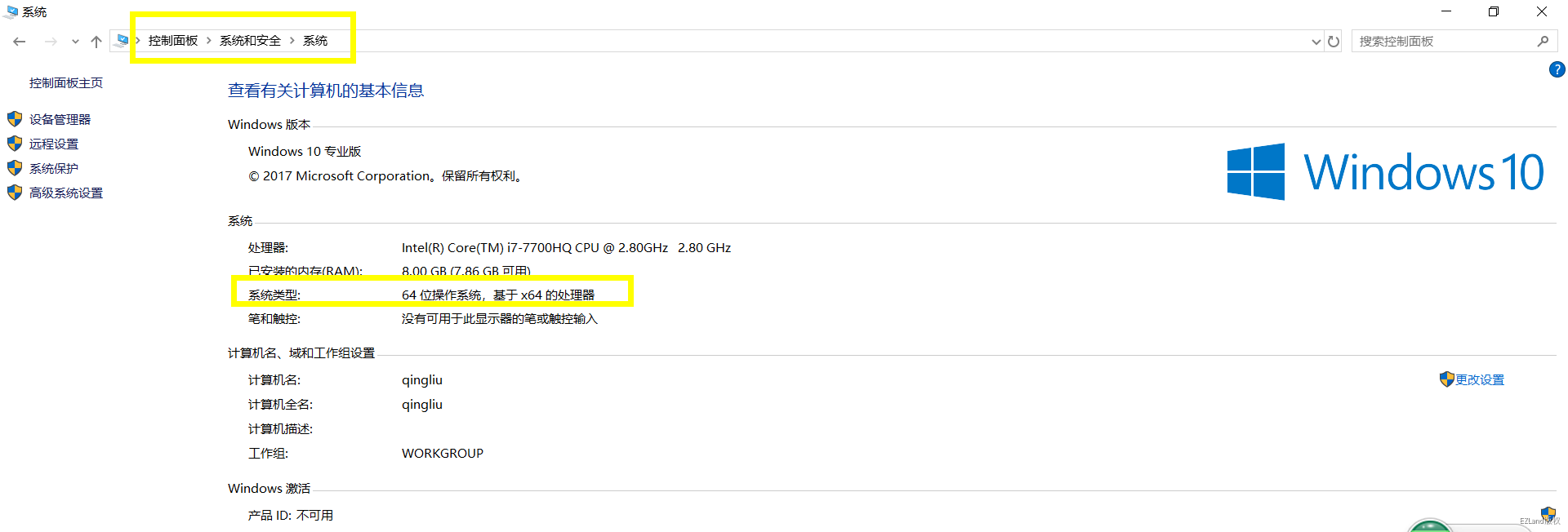The width and height of the screenshot is (1568, 532).
Task: Go to 系统和安全 in breadcrumb
Action: click(x=250, y=41)
